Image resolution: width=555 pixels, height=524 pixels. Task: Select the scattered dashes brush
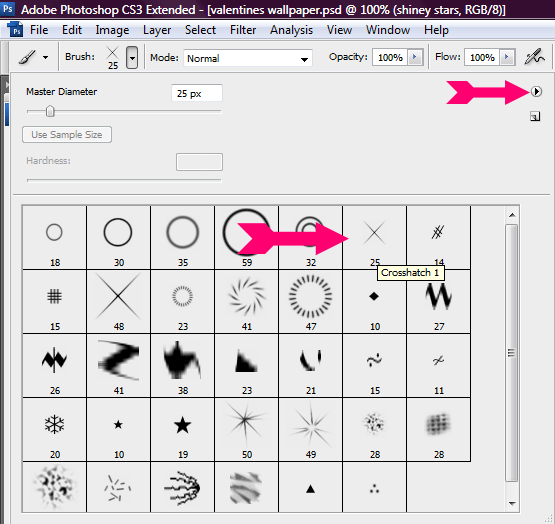pyautogui.click(x=119, y=487)
